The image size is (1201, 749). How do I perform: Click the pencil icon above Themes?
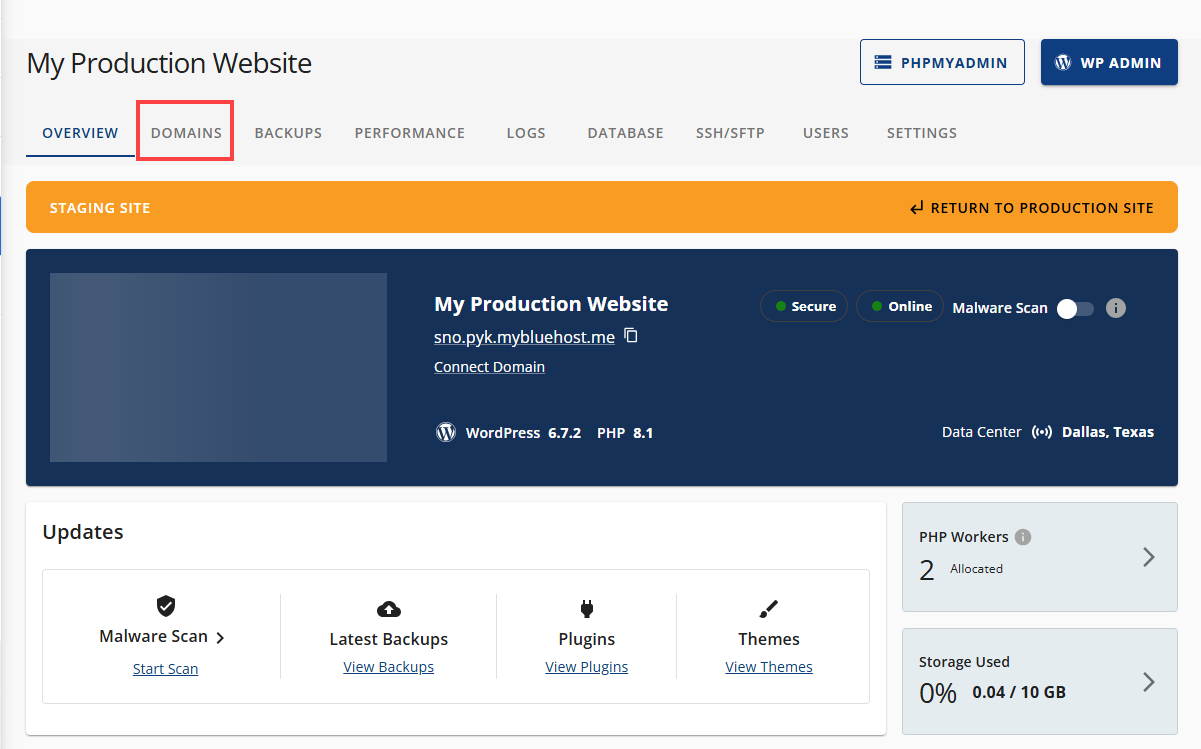768,609
